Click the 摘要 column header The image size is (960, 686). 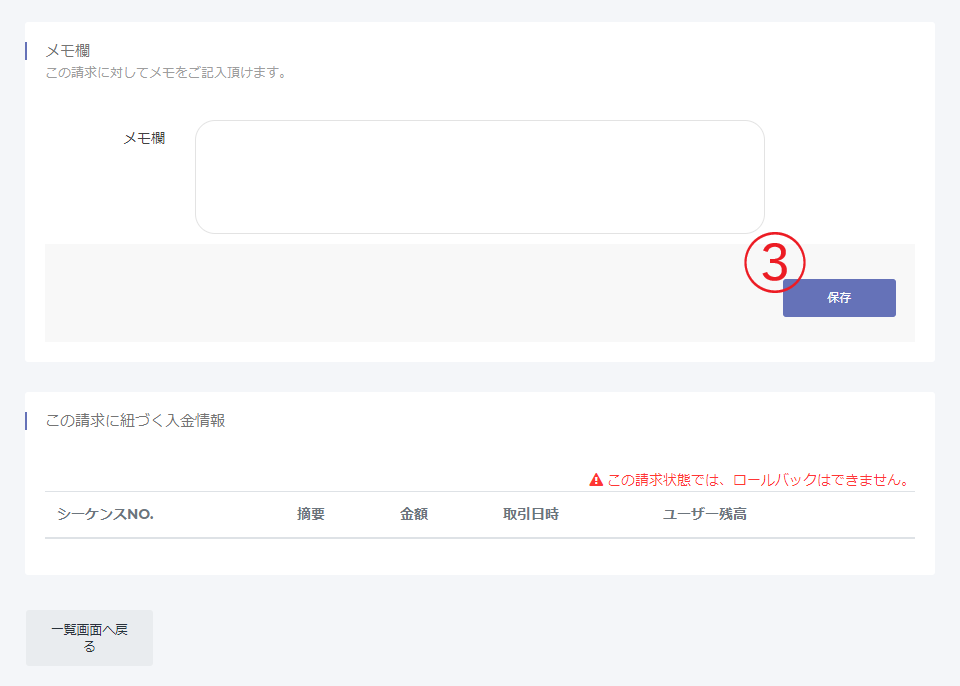311,514
